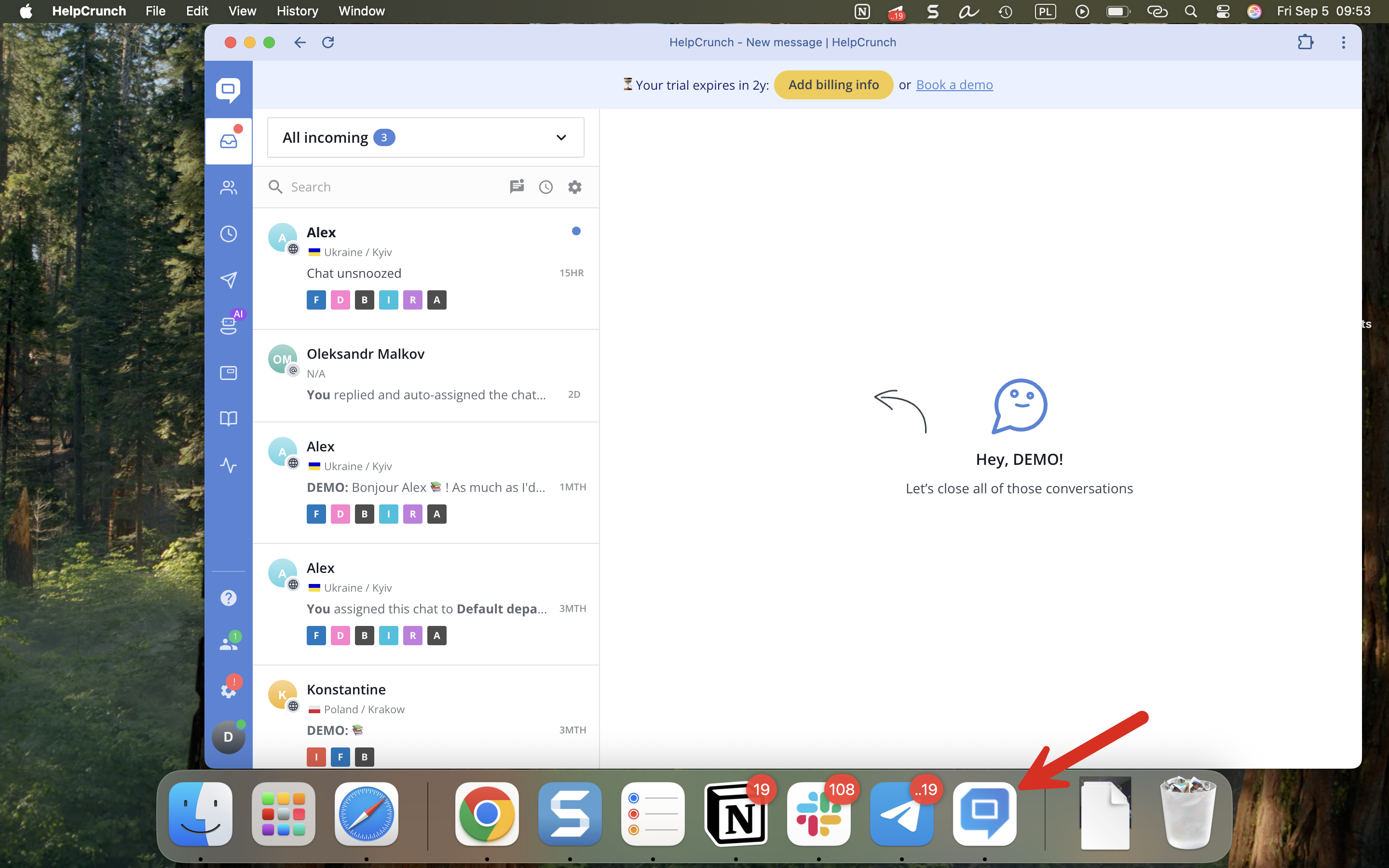Open the HelpCrunch app menu
This screenshot has height=868, width=1389.
tap(89, 12)
